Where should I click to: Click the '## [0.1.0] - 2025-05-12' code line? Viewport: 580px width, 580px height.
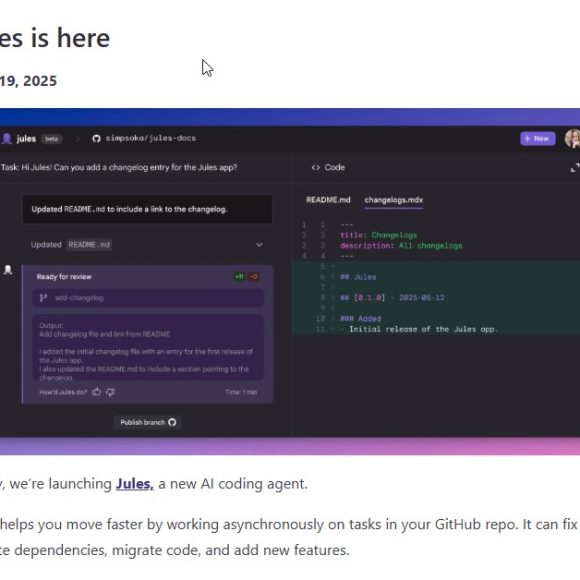coord(392,298)
